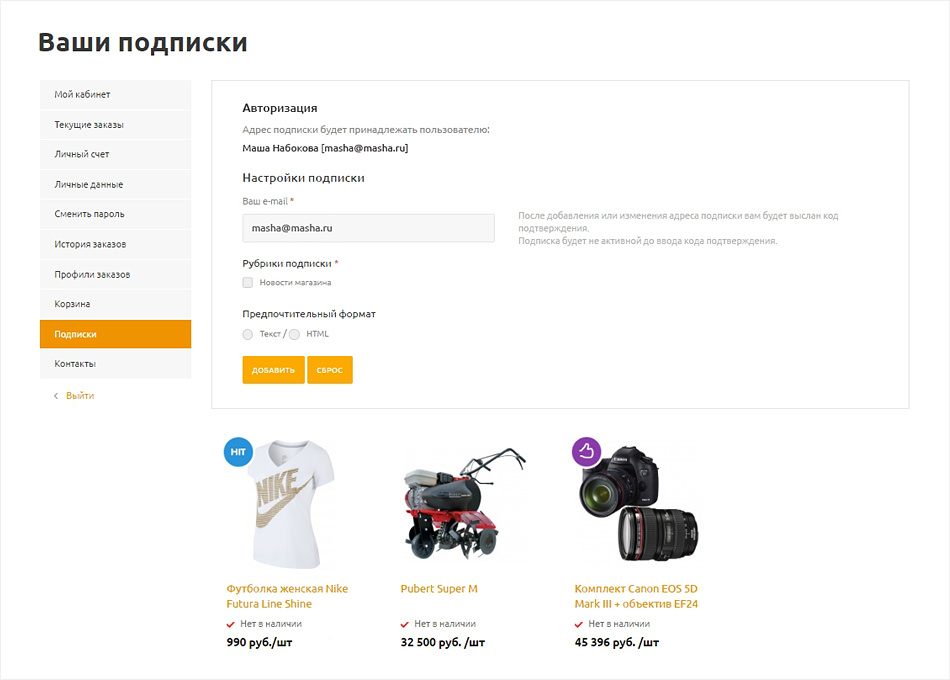Select the HTML format radio button

coord(294,335)
